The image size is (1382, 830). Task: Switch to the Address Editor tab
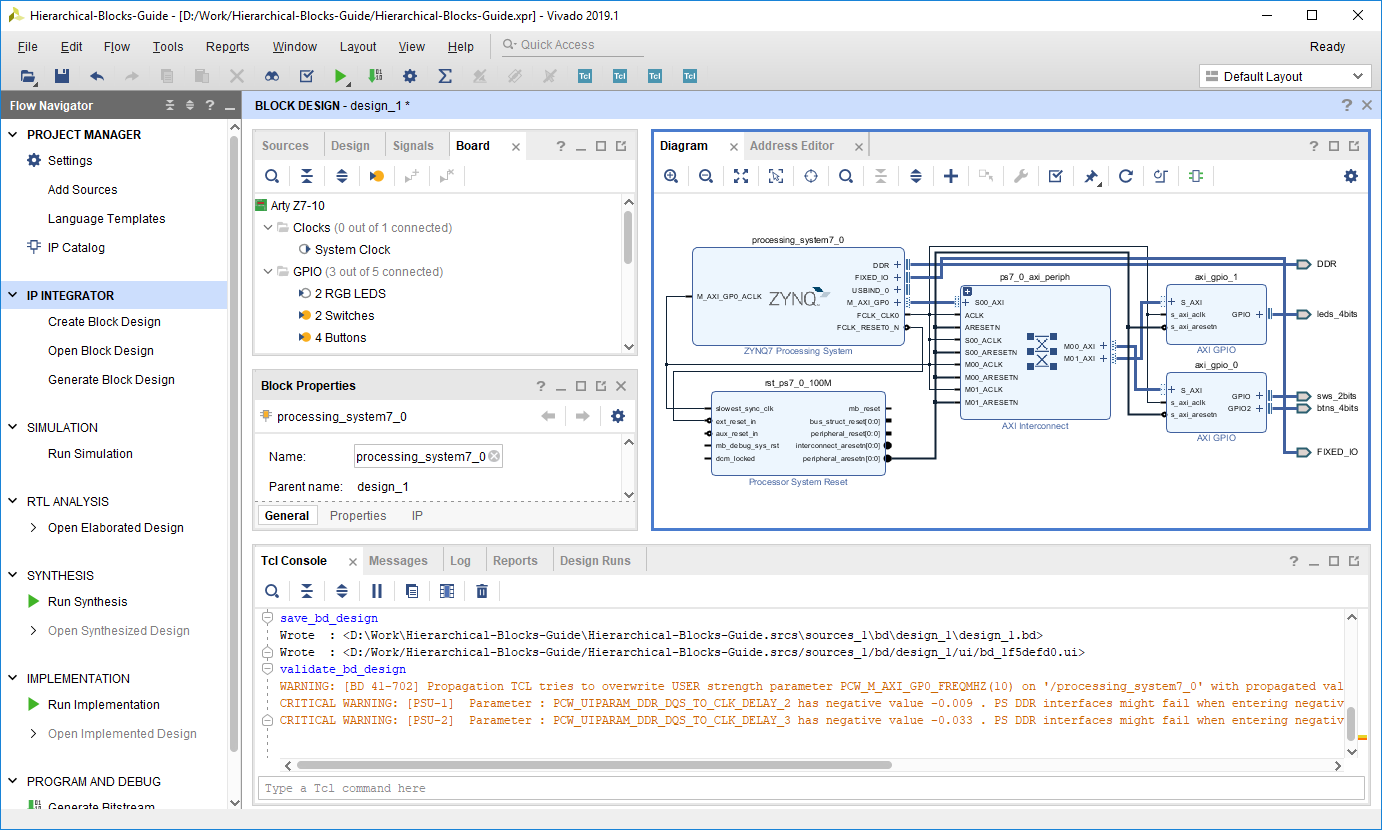click(792, 146)
